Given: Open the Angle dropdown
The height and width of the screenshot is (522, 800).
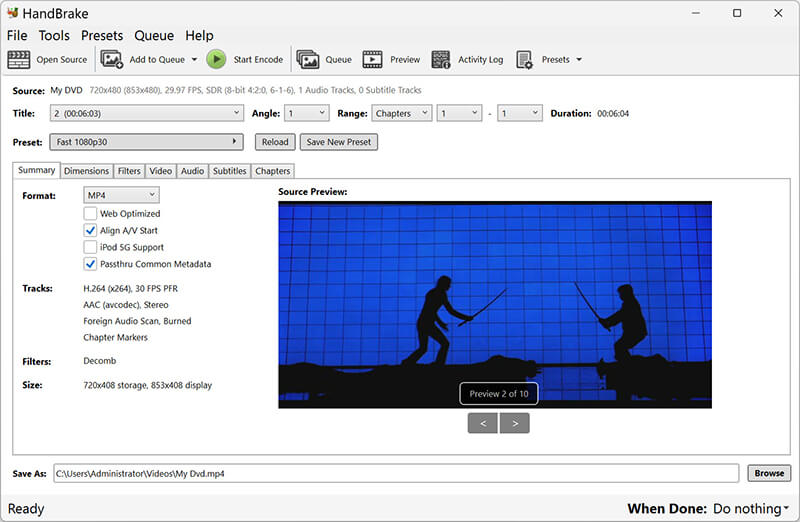Looking at the screenshot, I should pyautogui.click(x=307, y=113).
